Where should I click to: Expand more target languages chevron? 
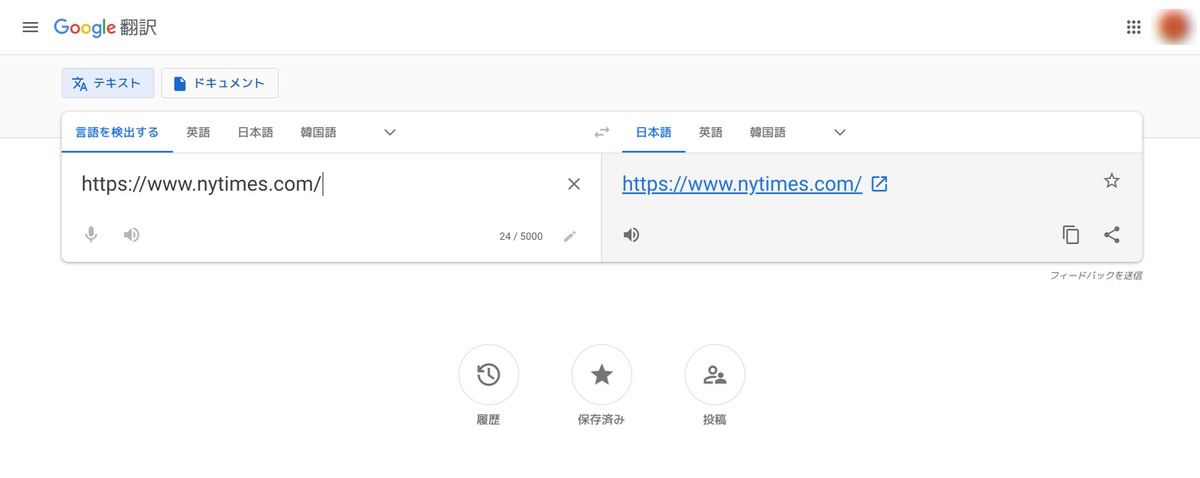point(840,132)
